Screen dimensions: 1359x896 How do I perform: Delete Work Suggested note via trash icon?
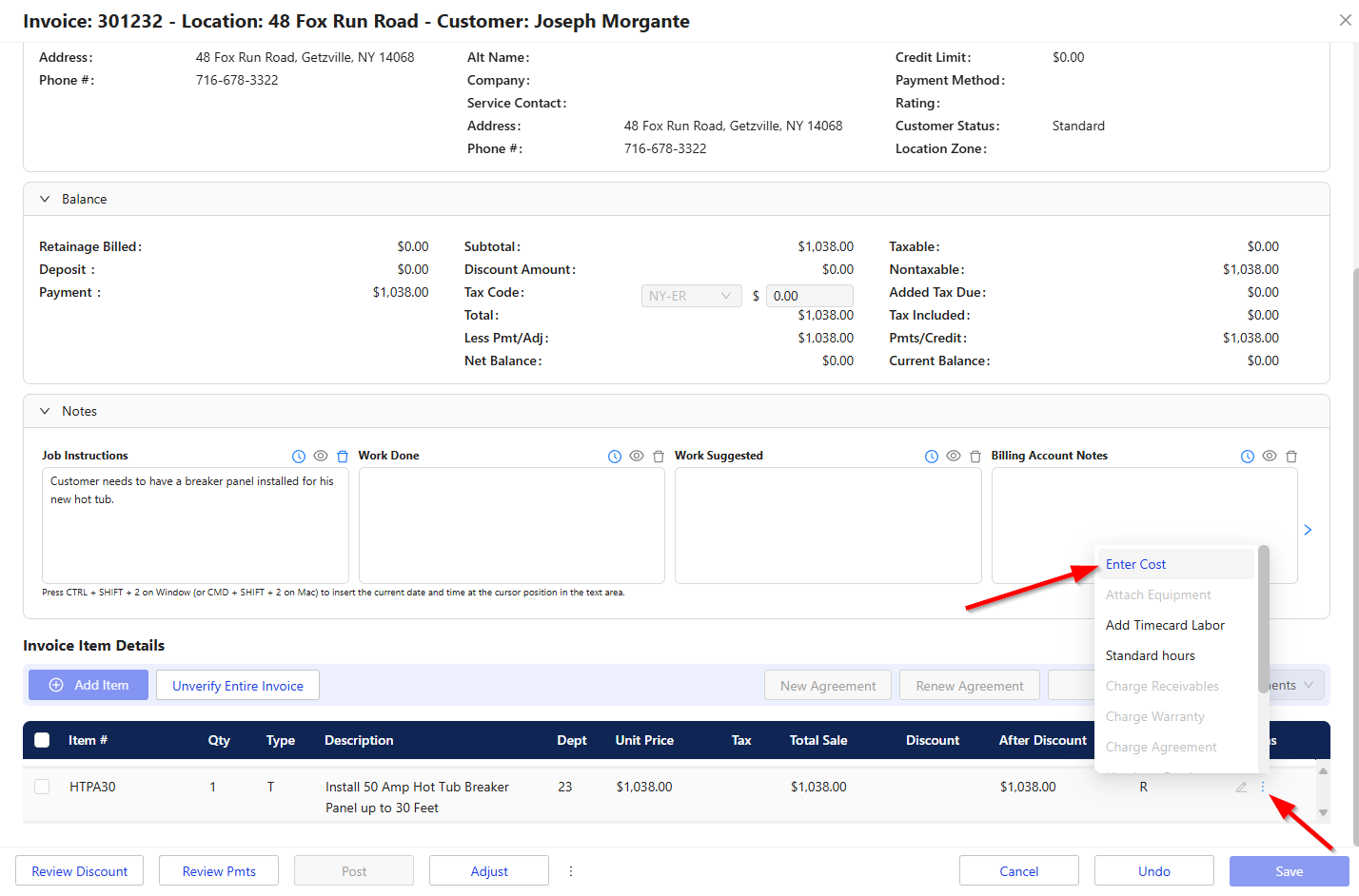click(x=975, y=457)
